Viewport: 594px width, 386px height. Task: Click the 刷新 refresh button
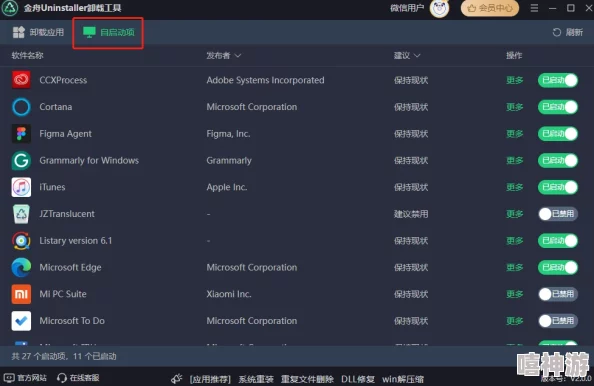tap(567, 33)
